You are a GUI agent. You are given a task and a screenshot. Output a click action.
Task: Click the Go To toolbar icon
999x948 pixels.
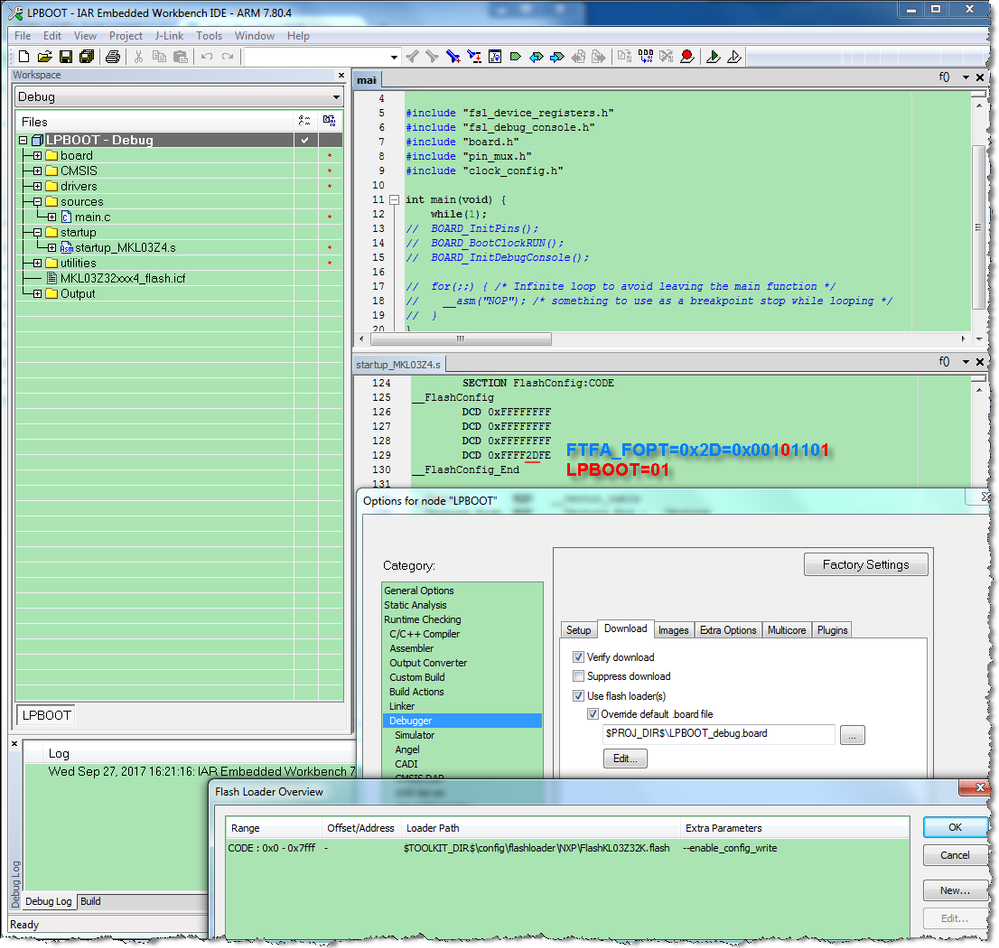(495, 57)
